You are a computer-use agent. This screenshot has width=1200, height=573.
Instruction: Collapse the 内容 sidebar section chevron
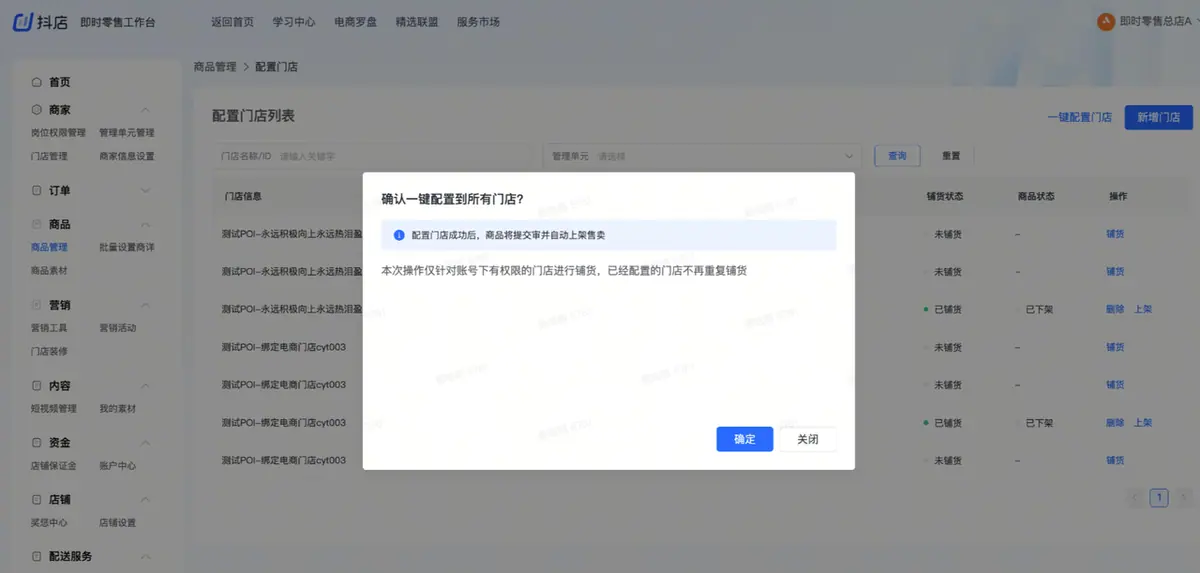pos(145,385)
